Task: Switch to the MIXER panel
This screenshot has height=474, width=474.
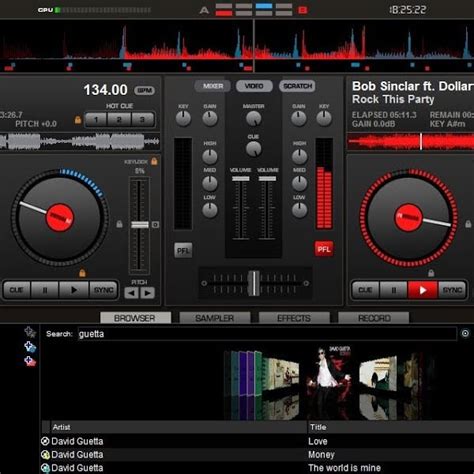Action: click(x=213, y=86)
